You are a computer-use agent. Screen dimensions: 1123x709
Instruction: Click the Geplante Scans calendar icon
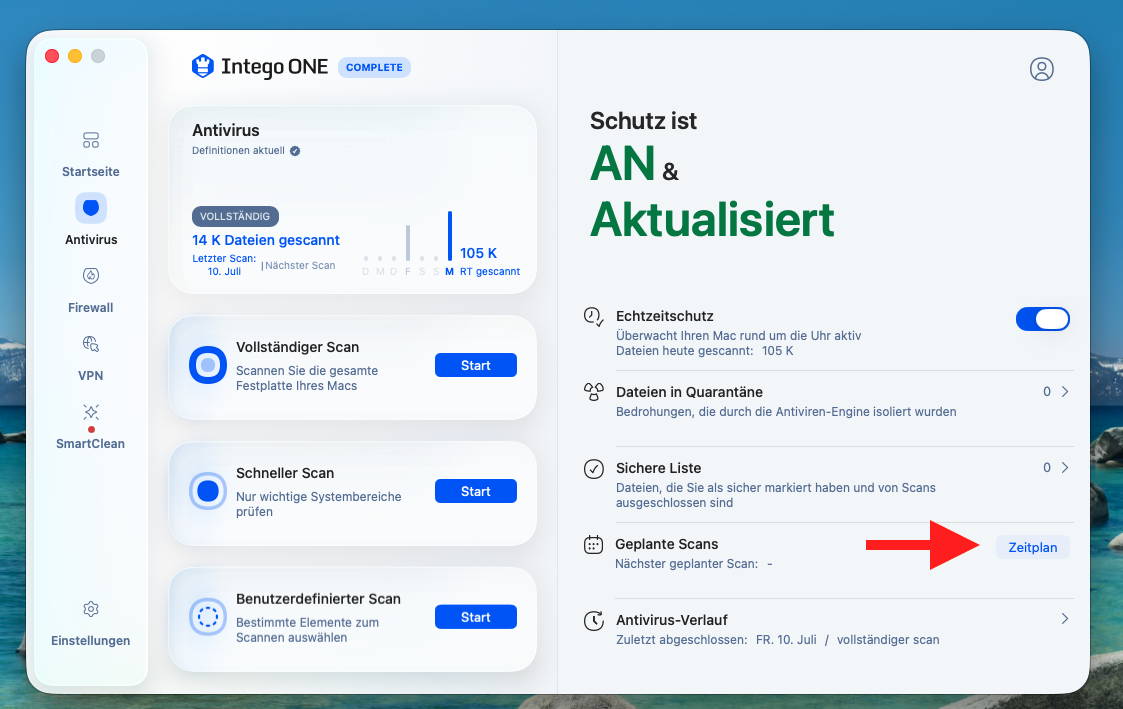tap(594, 545)
